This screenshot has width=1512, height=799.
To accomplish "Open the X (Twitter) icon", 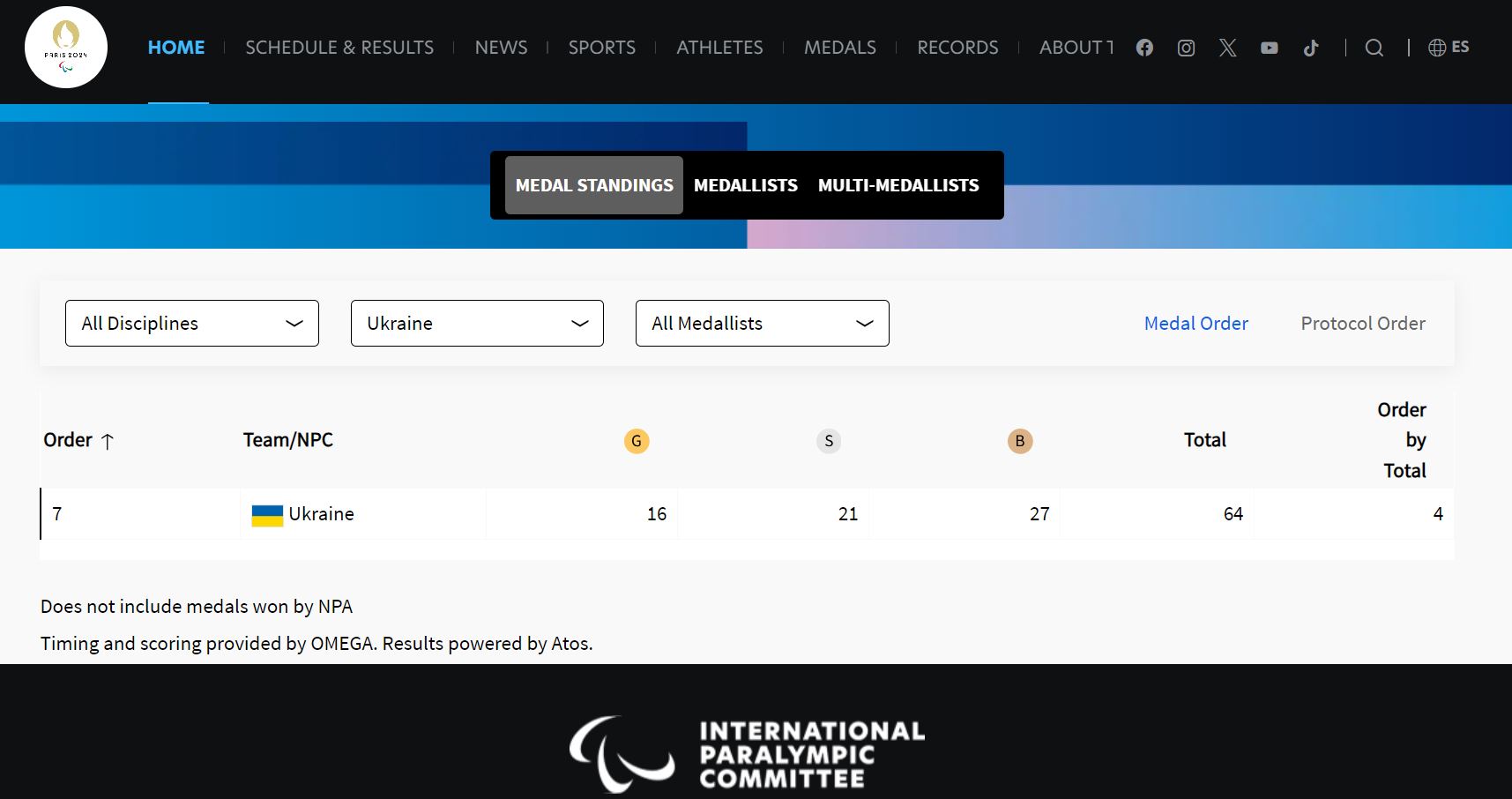I will (x=1227, y=48).
